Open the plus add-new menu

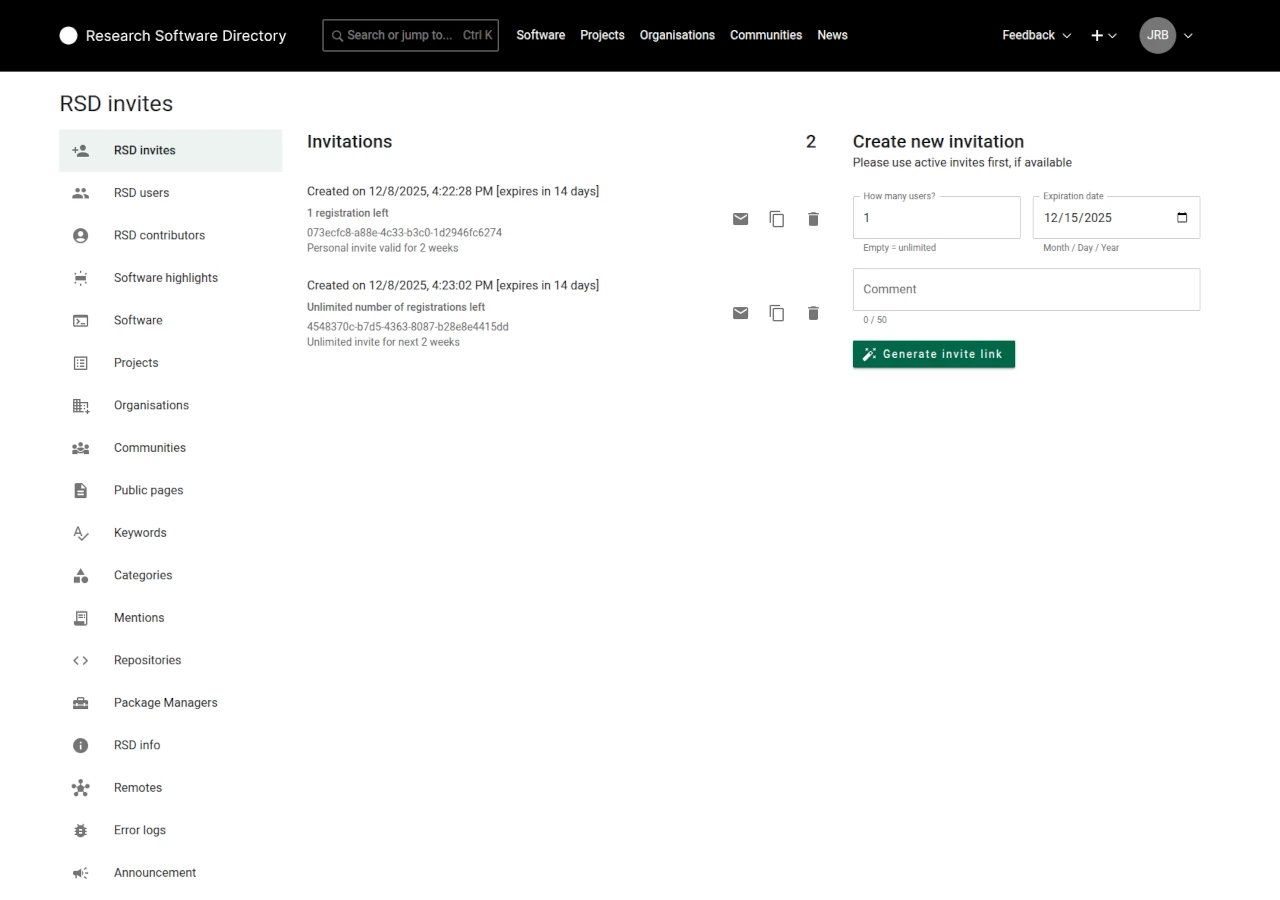point(1103,35)
